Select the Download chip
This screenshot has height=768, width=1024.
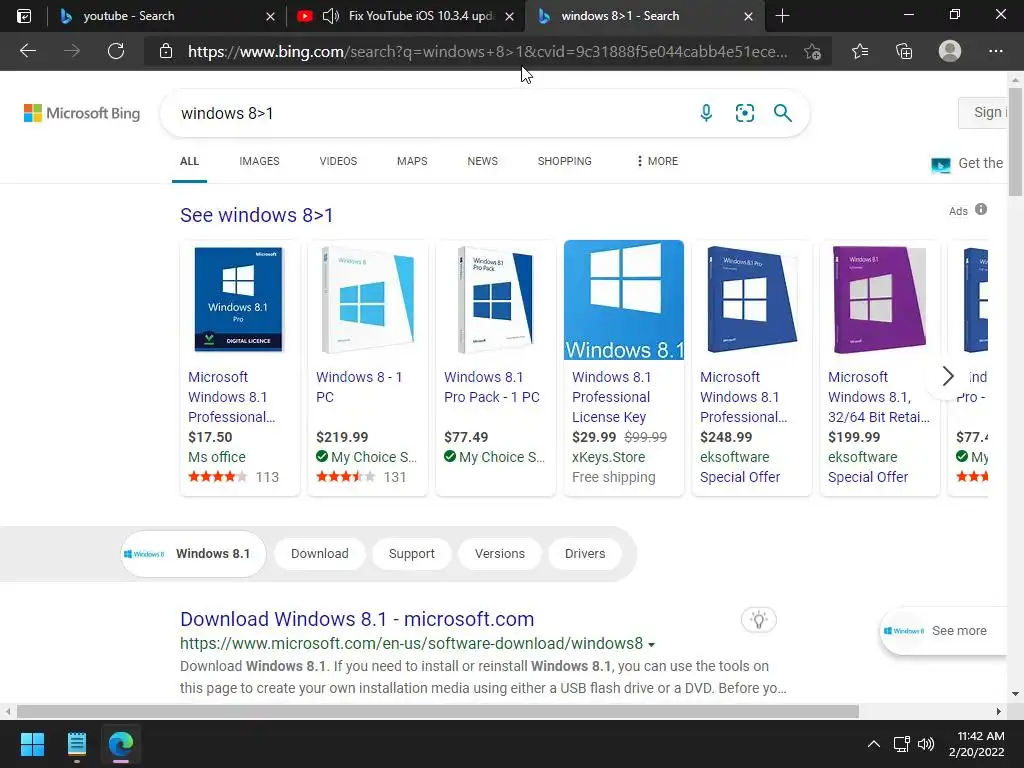click(x=319, y=554)
